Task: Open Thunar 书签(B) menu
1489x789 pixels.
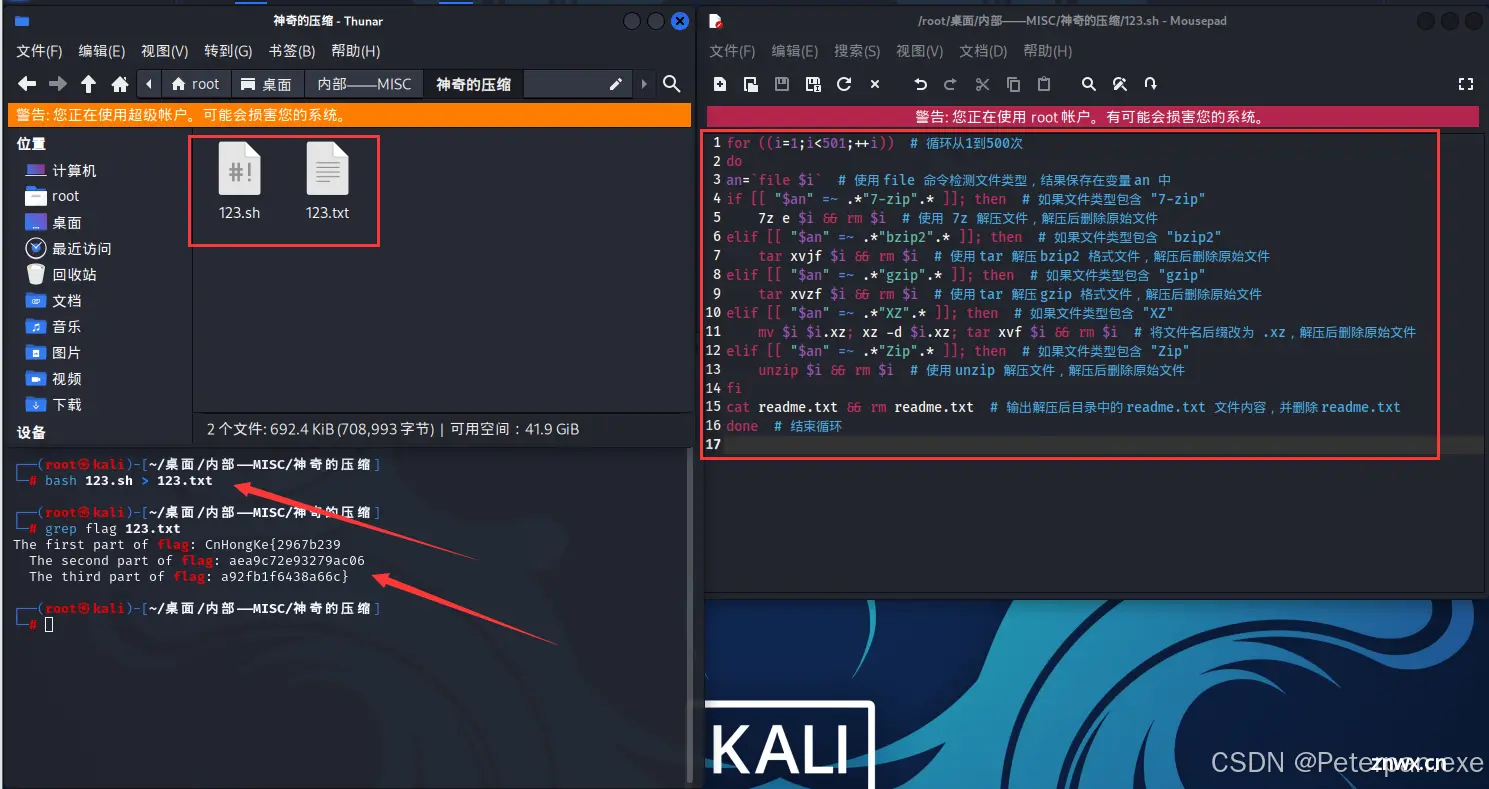Action: tap(291, 51)
